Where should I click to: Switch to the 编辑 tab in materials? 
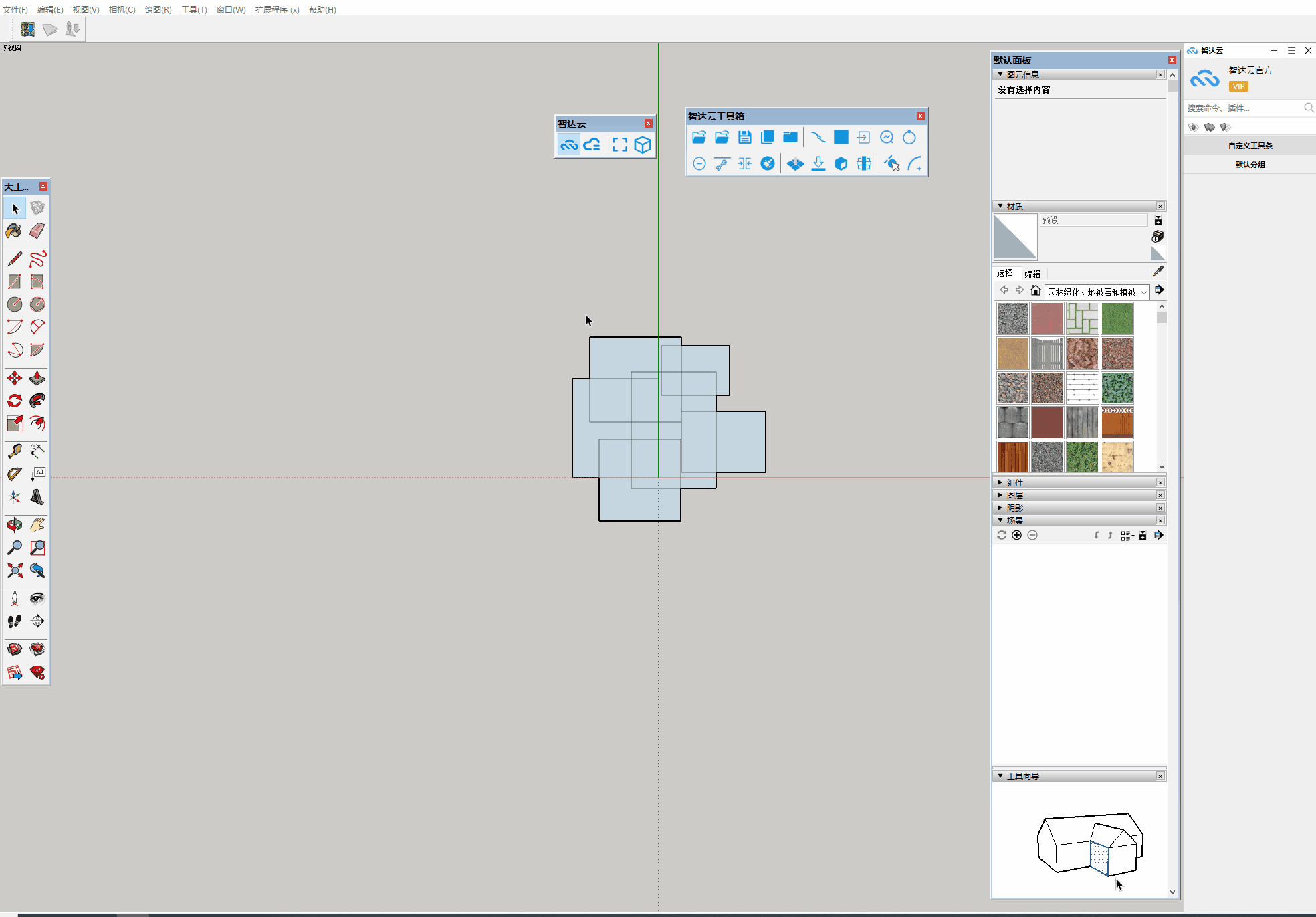pyautogui.click(x=1032, y=274)
